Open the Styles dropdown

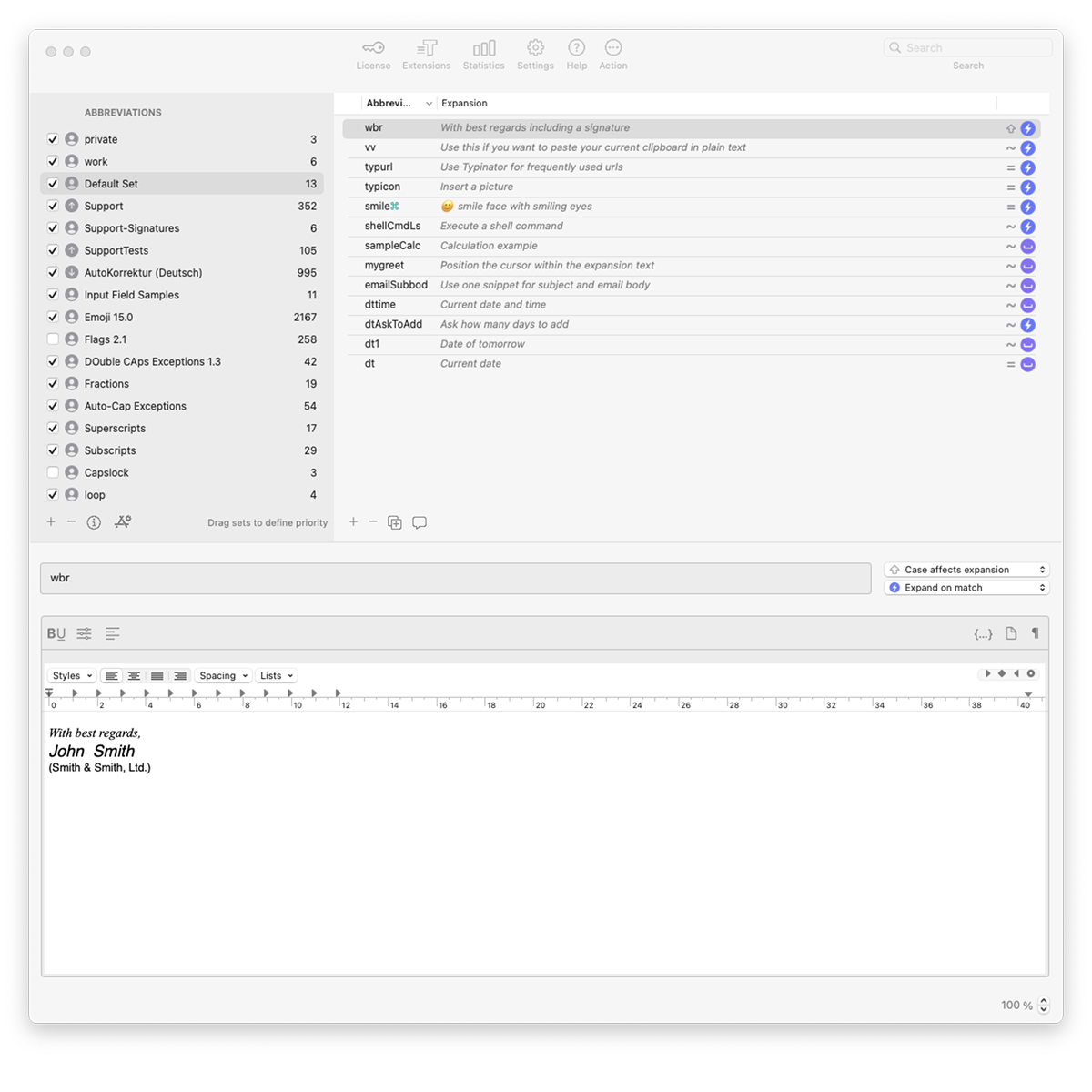click(x=72, y=676)
